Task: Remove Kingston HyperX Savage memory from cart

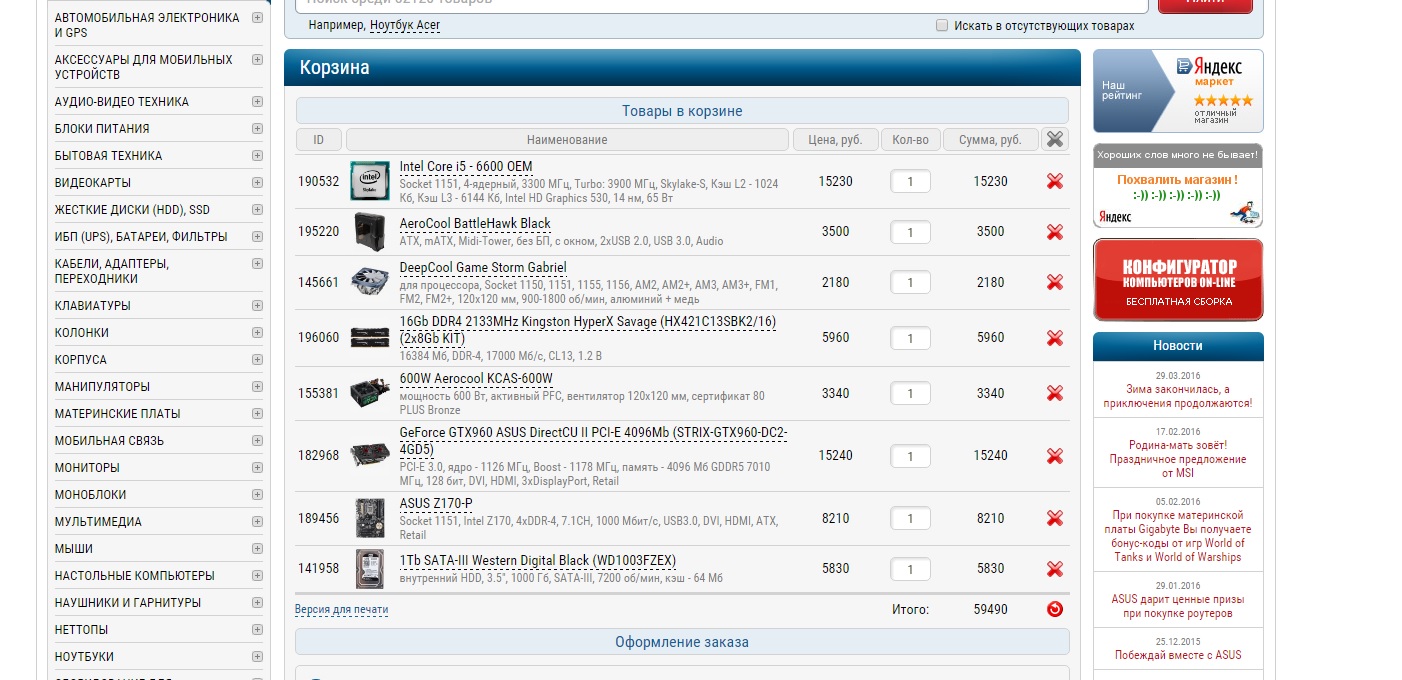Action: 1054,338
